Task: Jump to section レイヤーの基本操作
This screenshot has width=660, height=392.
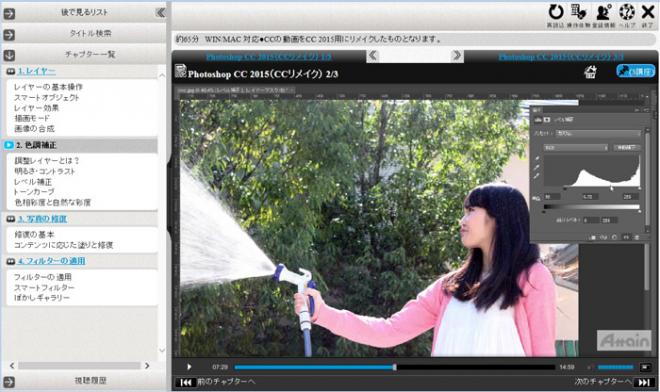Action: click(48, 87)
